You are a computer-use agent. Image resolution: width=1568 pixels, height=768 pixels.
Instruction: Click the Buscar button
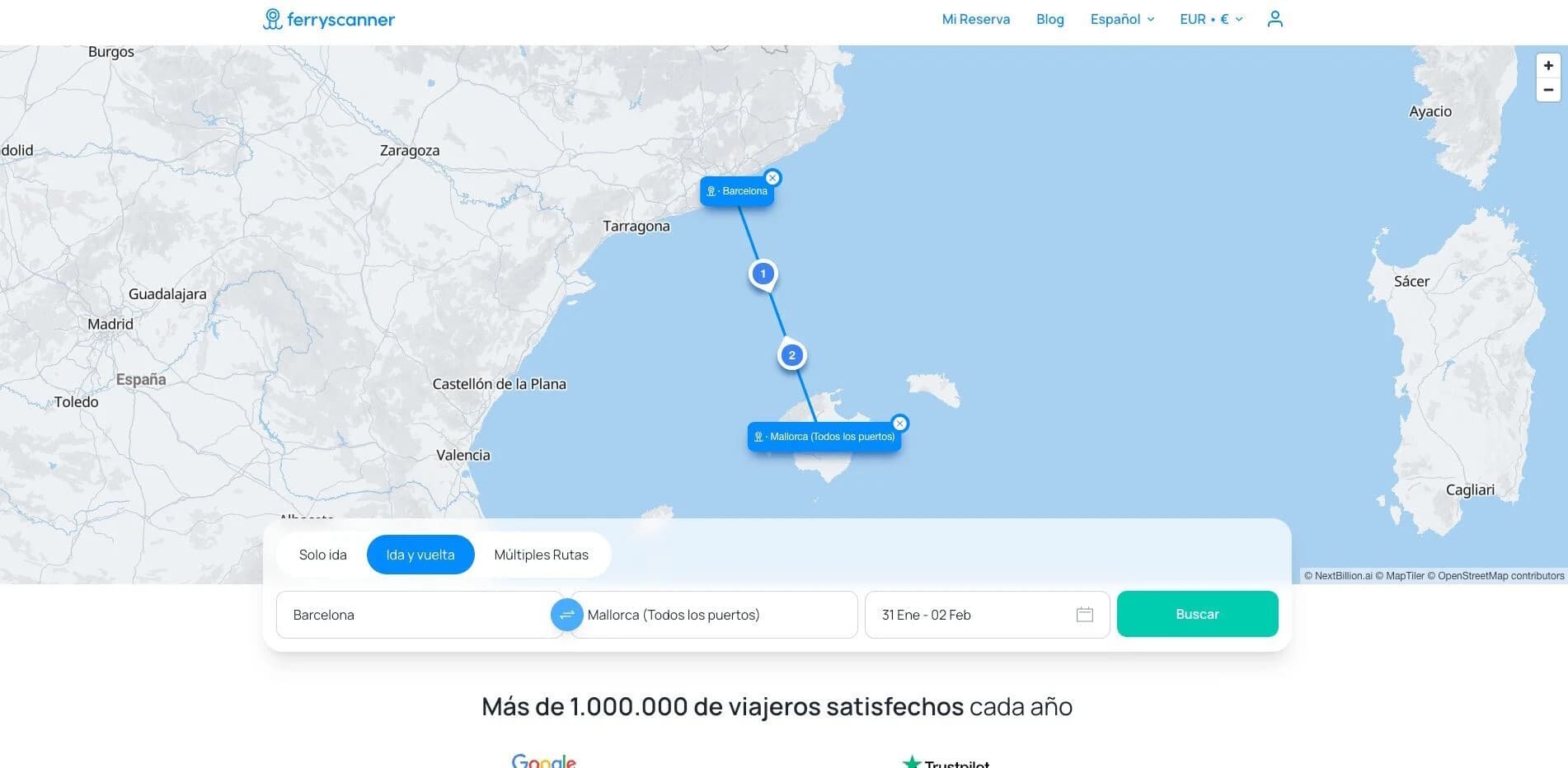click(x=1197, y=614)
